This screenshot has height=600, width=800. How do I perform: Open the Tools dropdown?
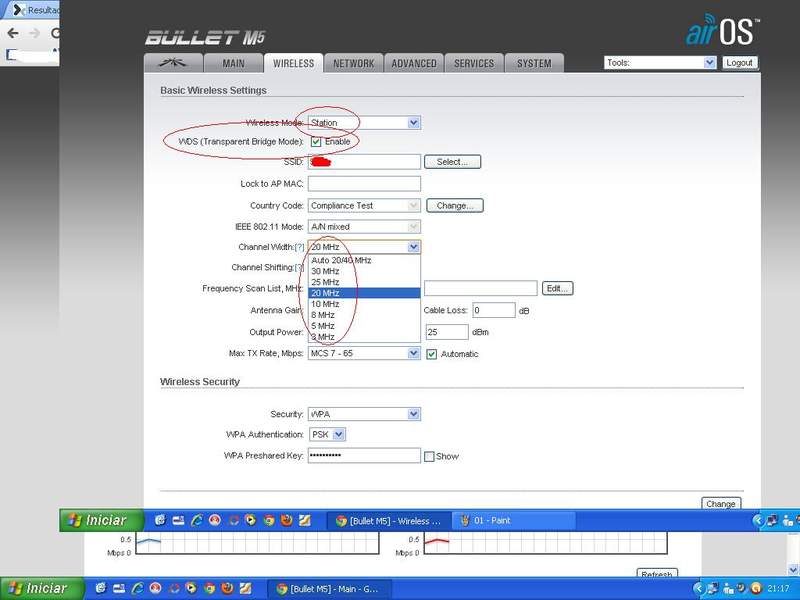point(660,63)
